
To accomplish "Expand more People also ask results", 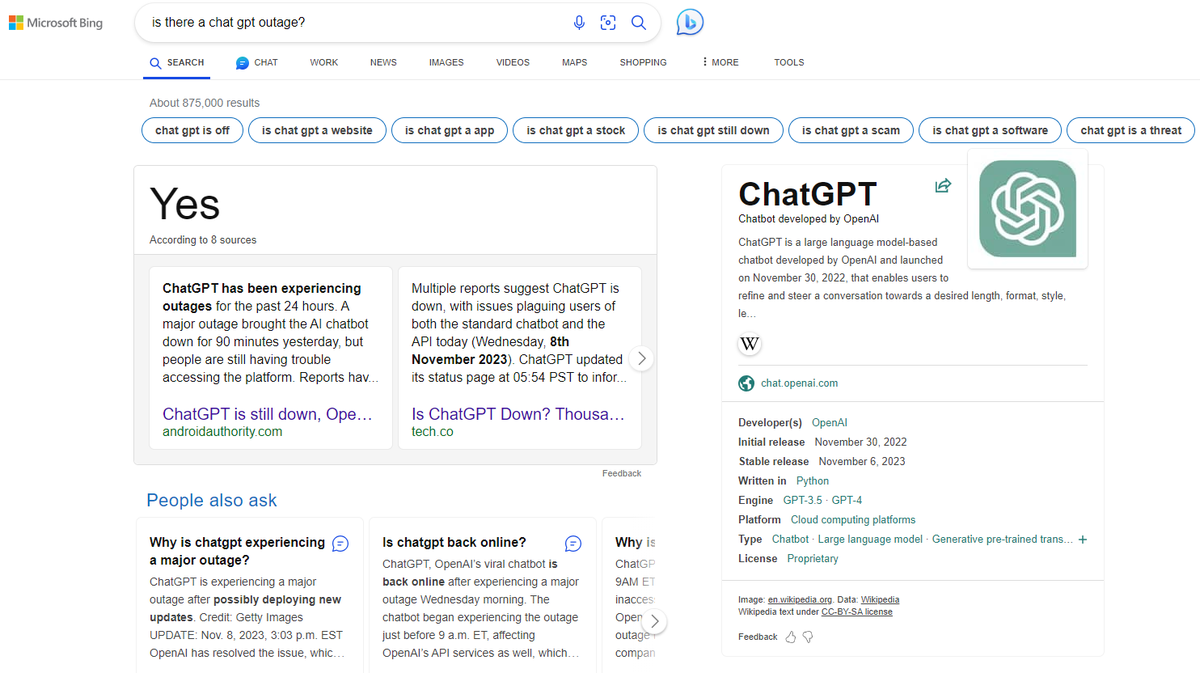I will click(x=655, y=620).
